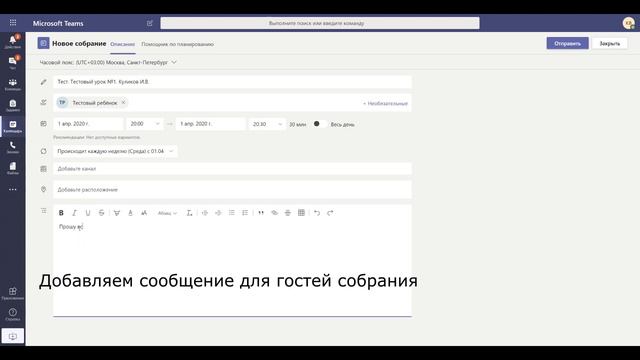Open font size tool
Viewport: 640px width, 360px height.
click(144, 213)
